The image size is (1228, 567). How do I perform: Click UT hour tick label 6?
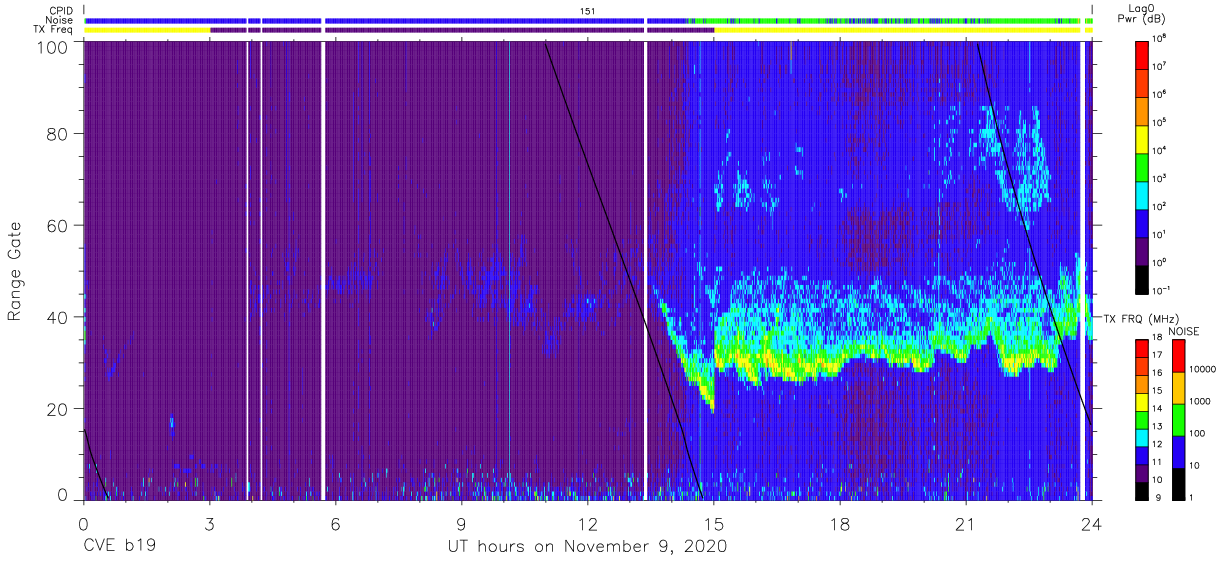click(x=336, y=524)
